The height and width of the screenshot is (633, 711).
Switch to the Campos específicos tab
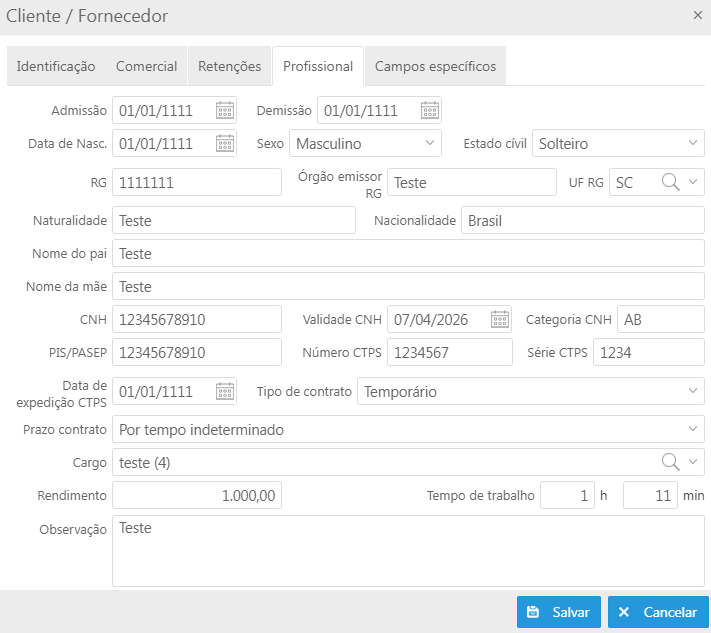[435, 66]
